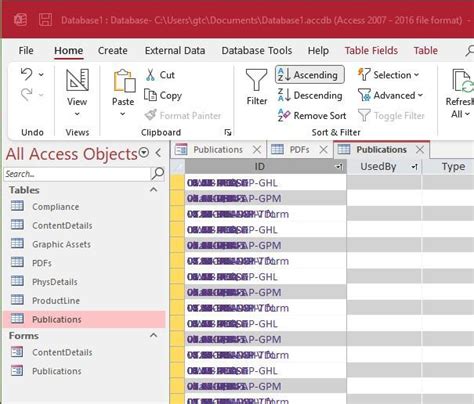Viewport: 474px width, 404px height.
Task: Select the Publications table in navigation pane
Action: coord(84,319)
